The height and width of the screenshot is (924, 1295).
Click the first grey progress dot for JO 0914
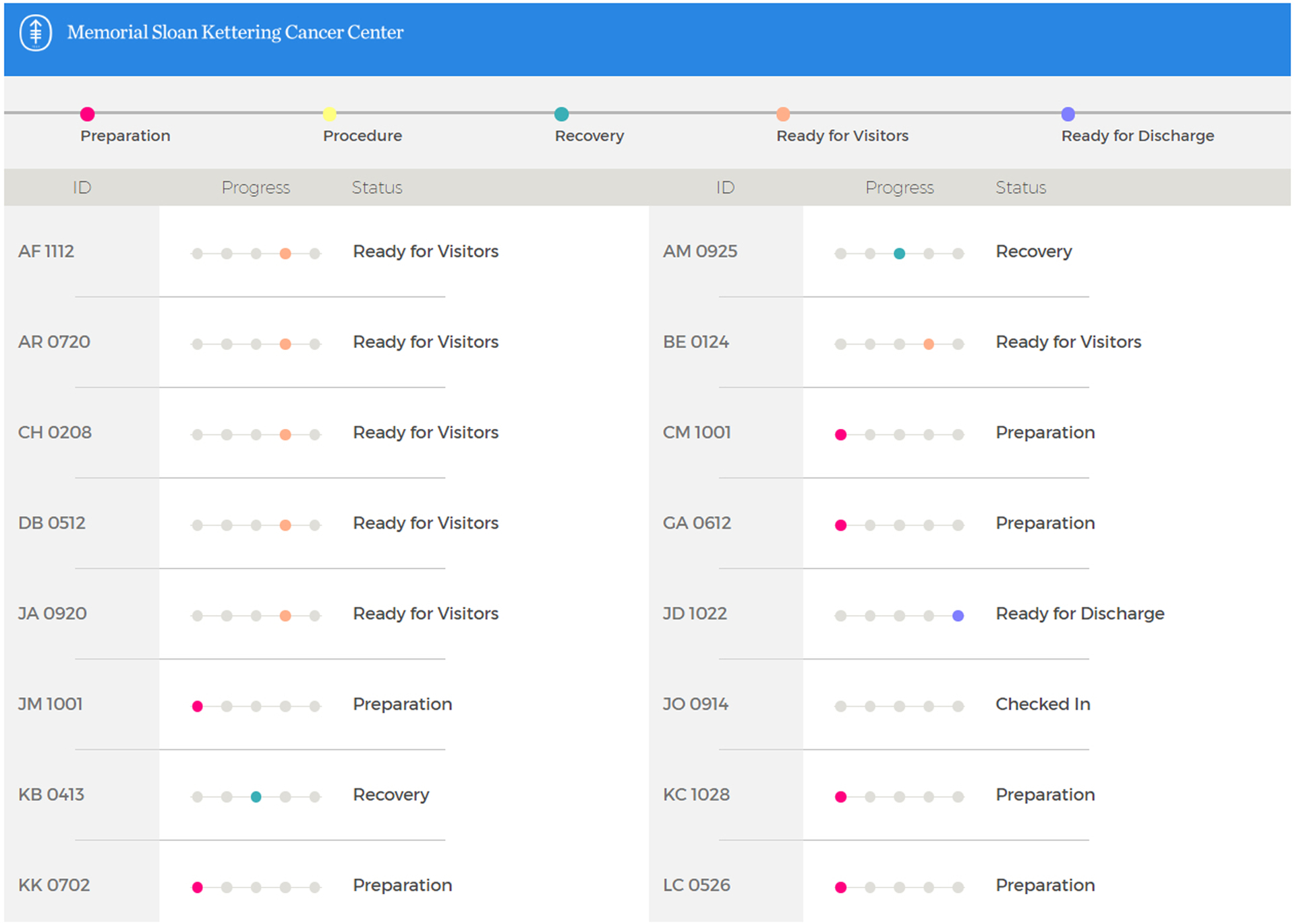840,706
